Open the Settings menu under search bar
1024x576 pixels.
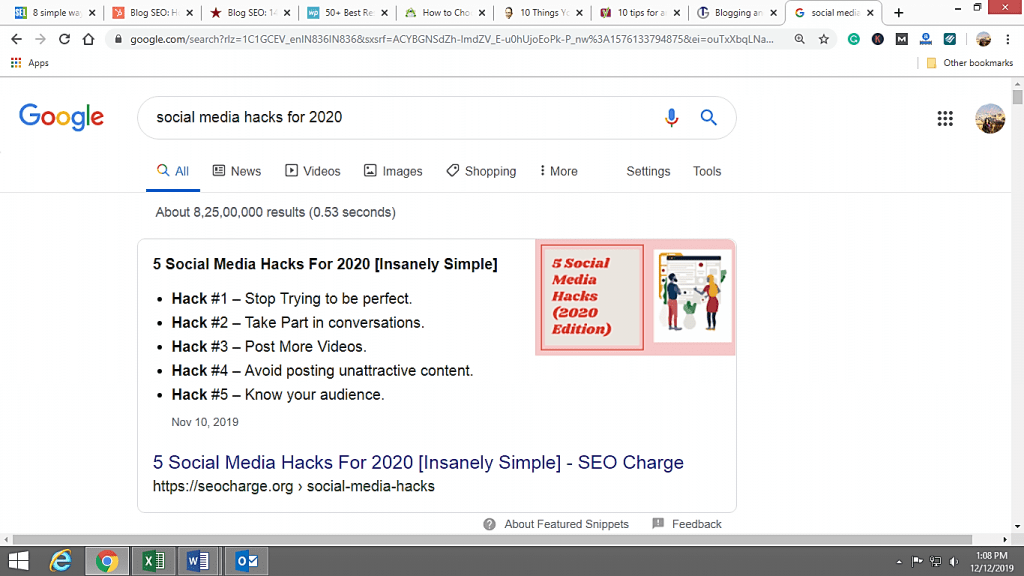648,171
